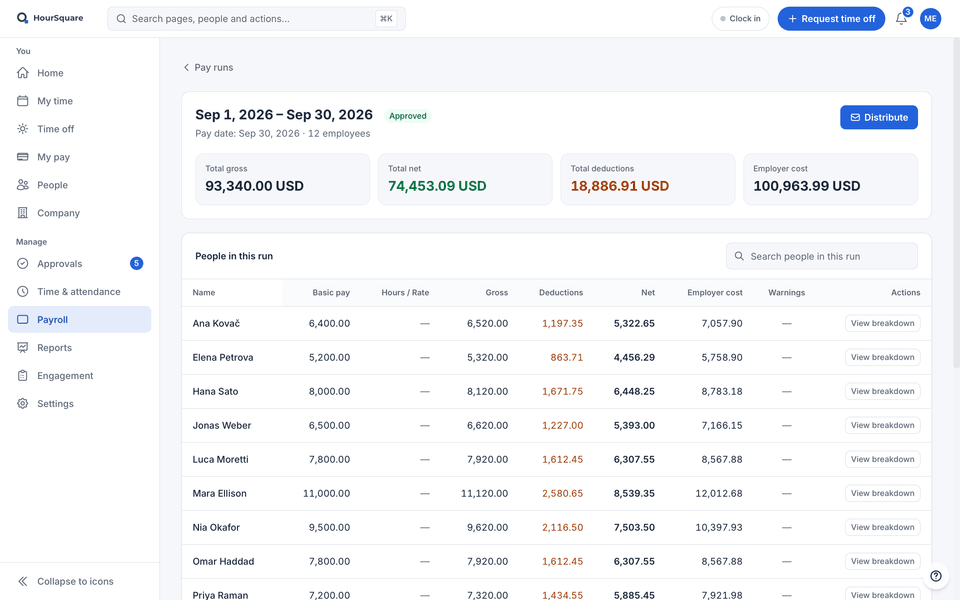Viewport: 960px width, 600px height.
Task: Click the Settings gear icon
Action: 23,403
